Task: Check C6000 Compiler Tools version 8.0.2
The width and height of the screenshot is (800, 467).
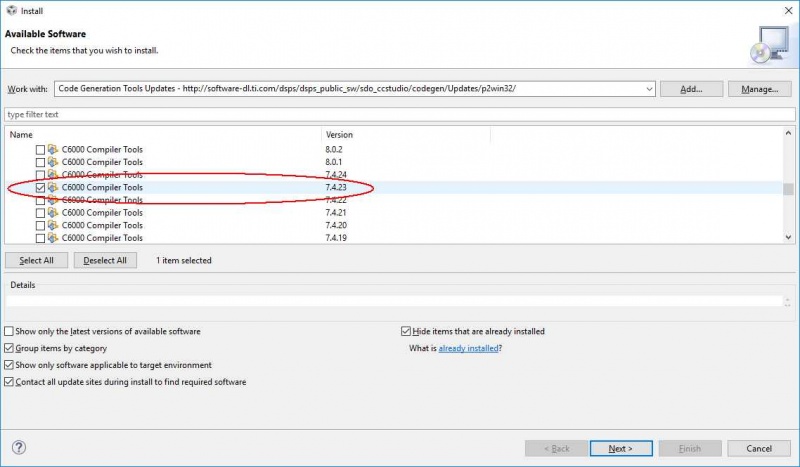Action: pyautogui.click(x=40, y=150)
